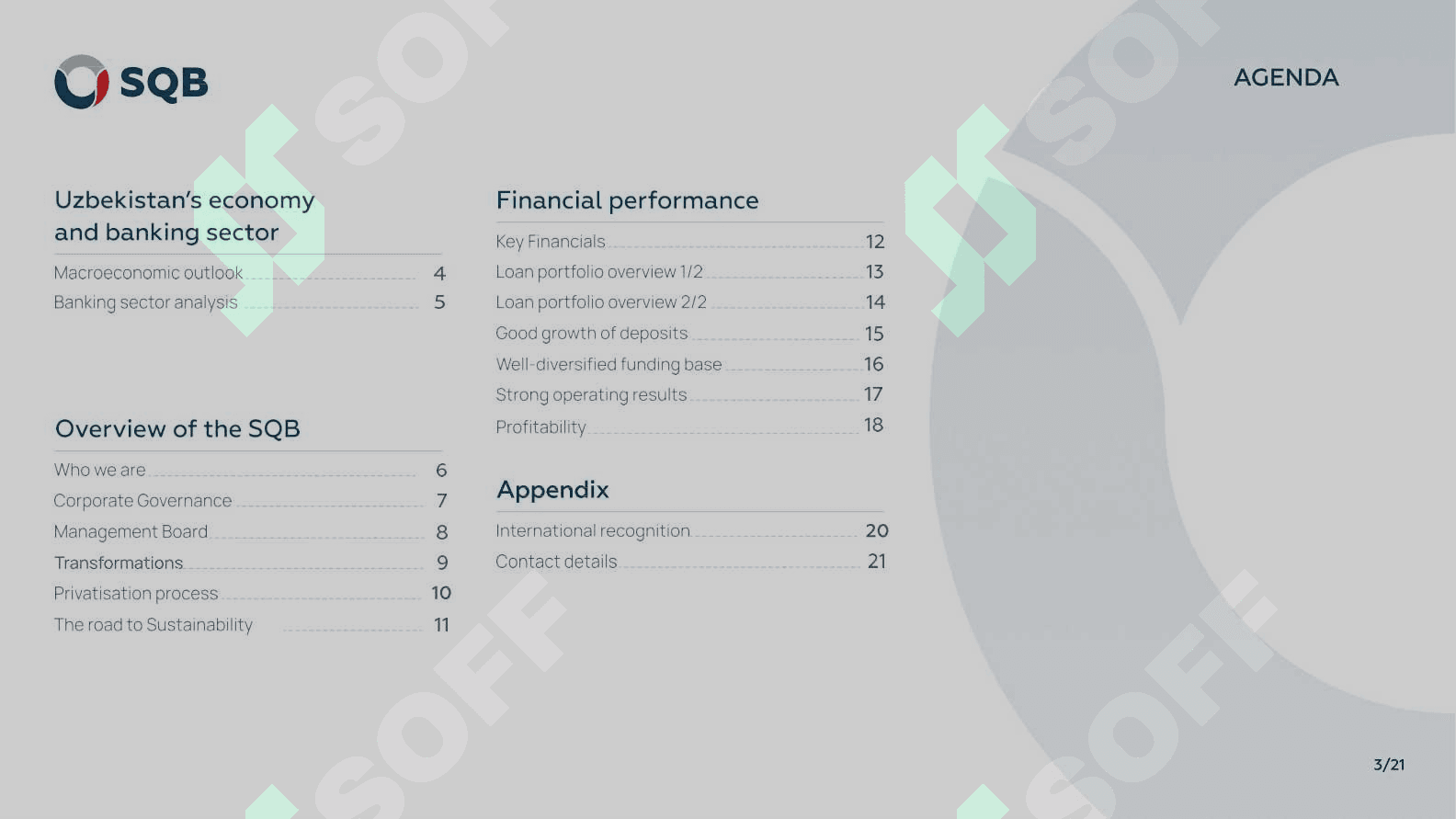The image size is (1456, 819).
Task: Go to Banking sector analysis section
Action: (145, 302)
